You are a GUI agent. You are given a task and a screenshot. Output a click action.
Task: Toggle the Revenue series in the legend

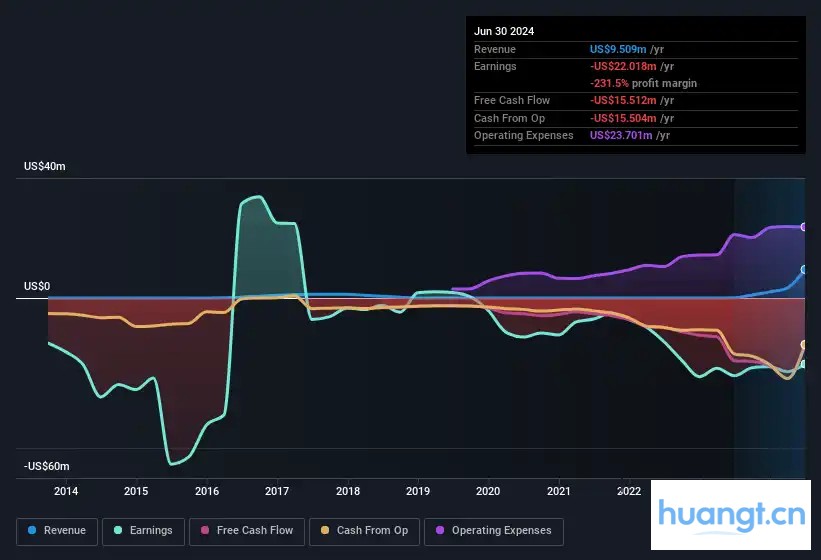coord(65,531)
